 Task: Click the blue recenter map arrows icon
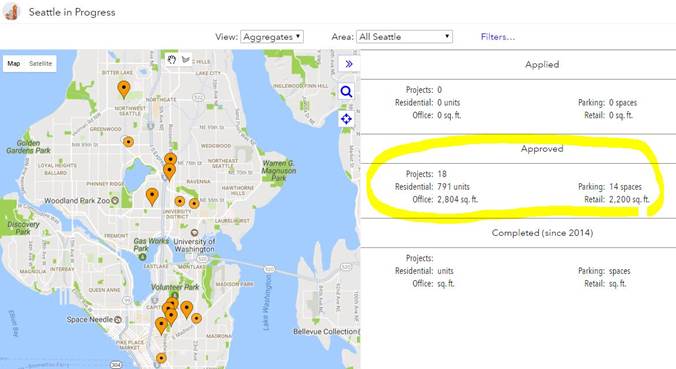(346, 119)
